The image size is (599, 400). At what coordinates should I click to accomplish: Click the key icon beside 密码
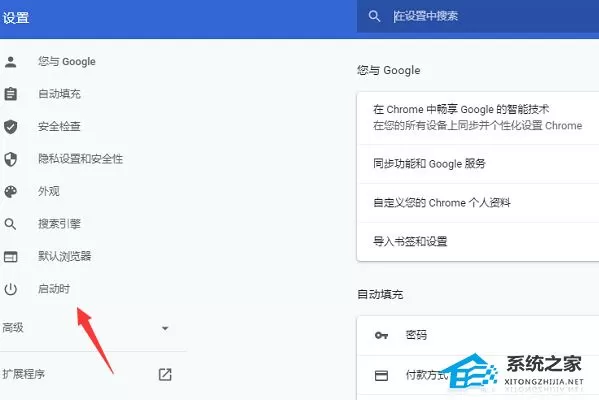tap(381, 335)
